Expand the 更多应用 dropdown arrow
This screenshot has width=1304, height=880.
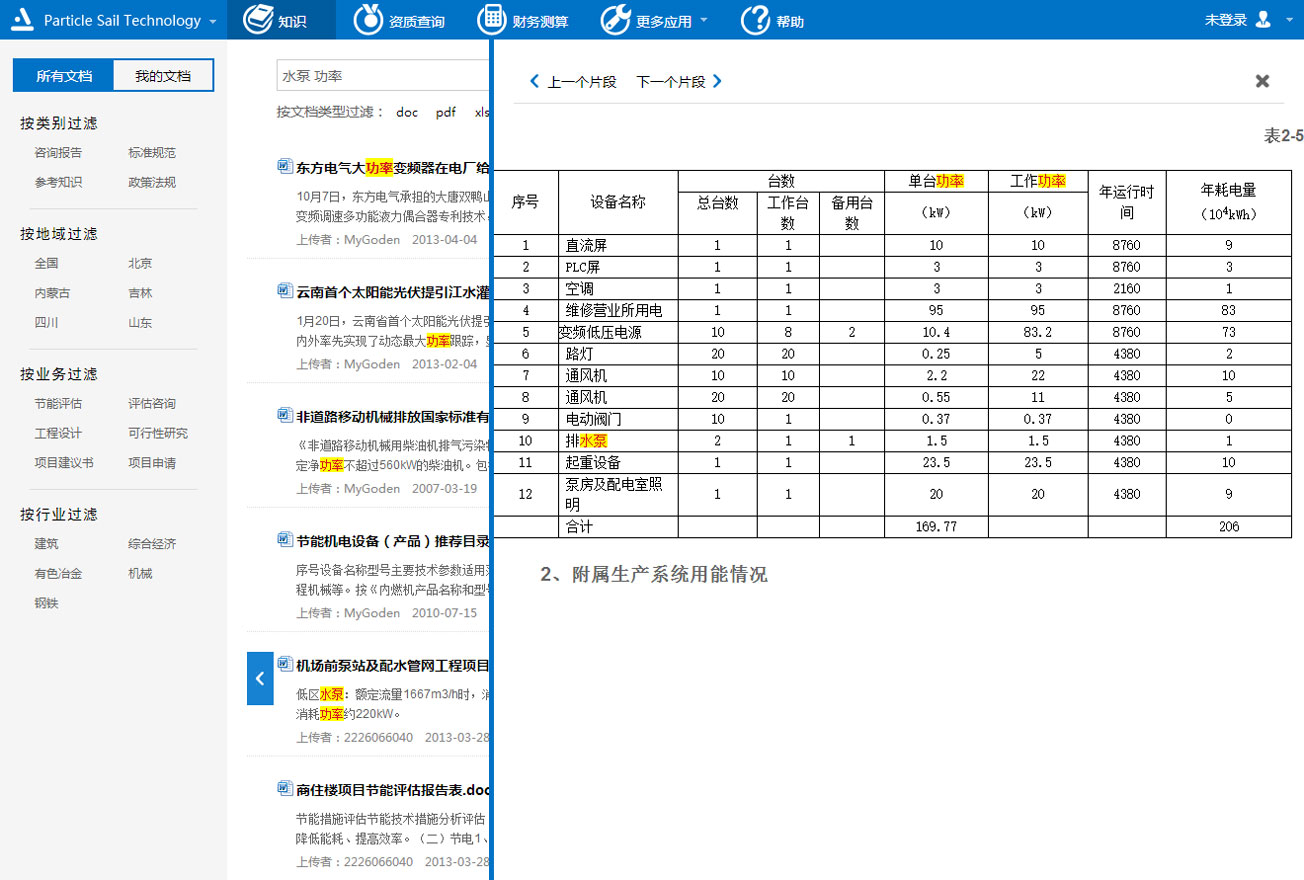point(704,21)
